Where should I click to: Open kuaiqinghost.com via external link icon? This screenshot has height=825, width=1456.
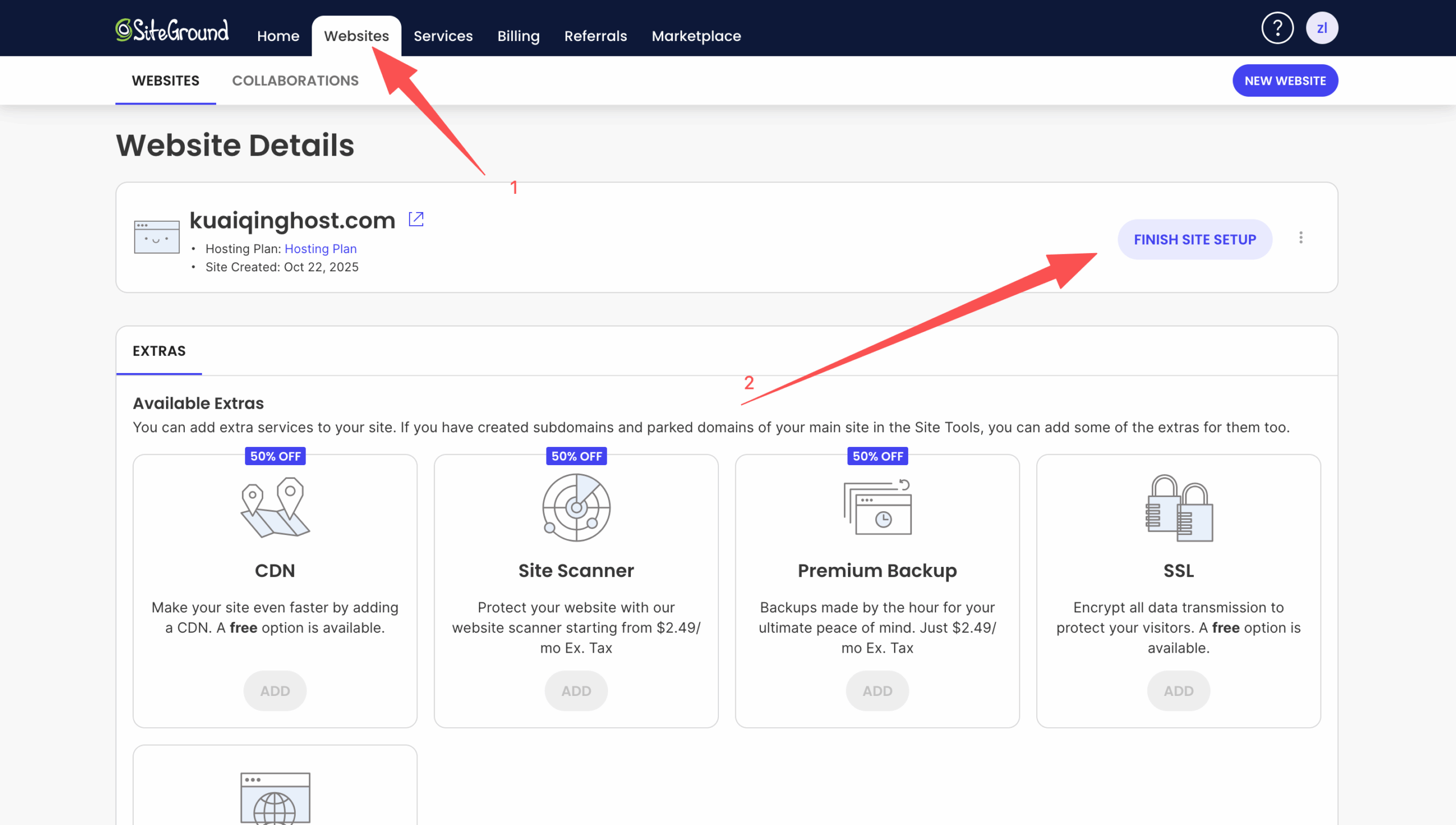click(416, 219)
